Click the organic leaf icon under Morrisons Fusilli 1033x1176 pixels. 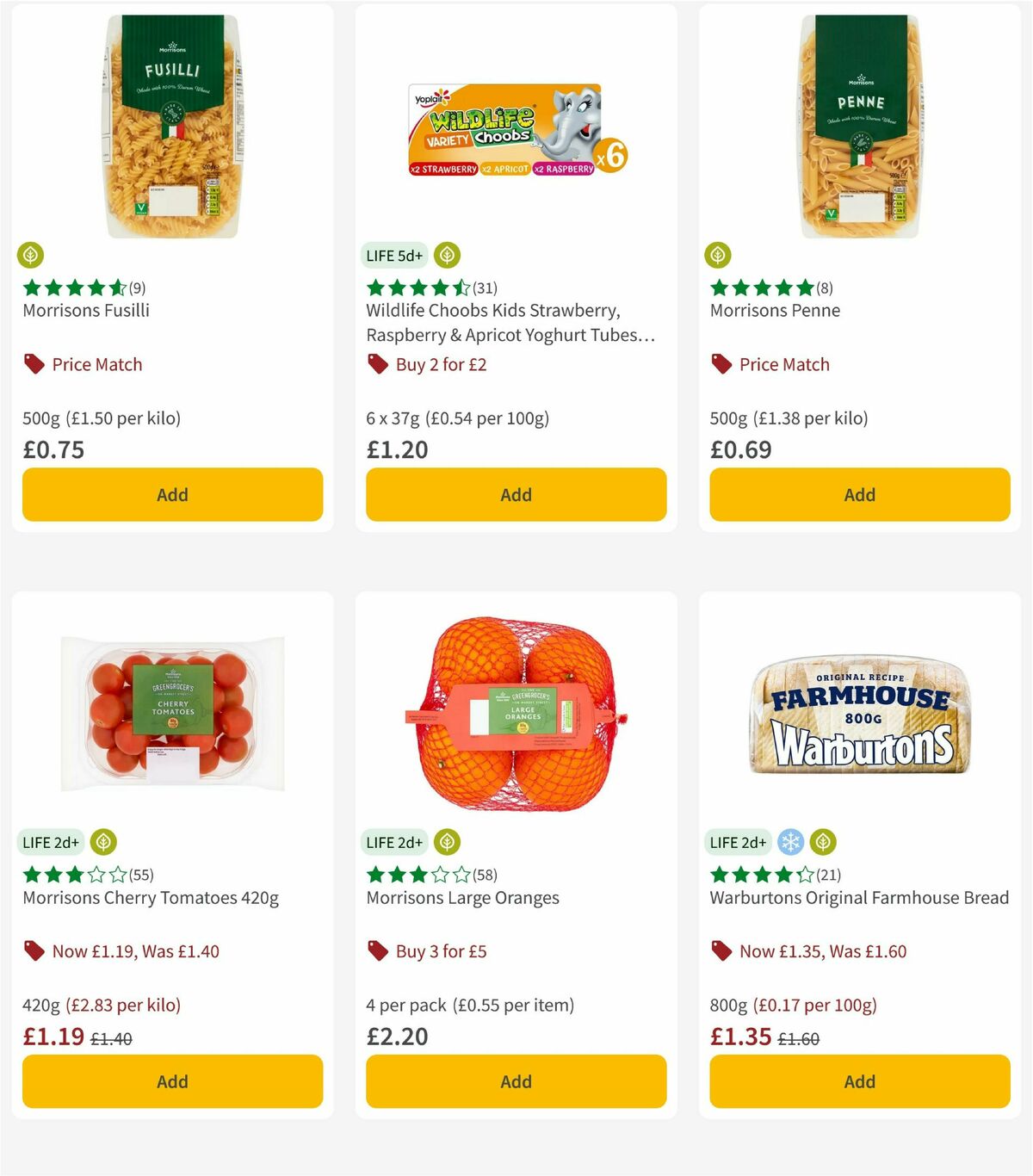(31, 255)
